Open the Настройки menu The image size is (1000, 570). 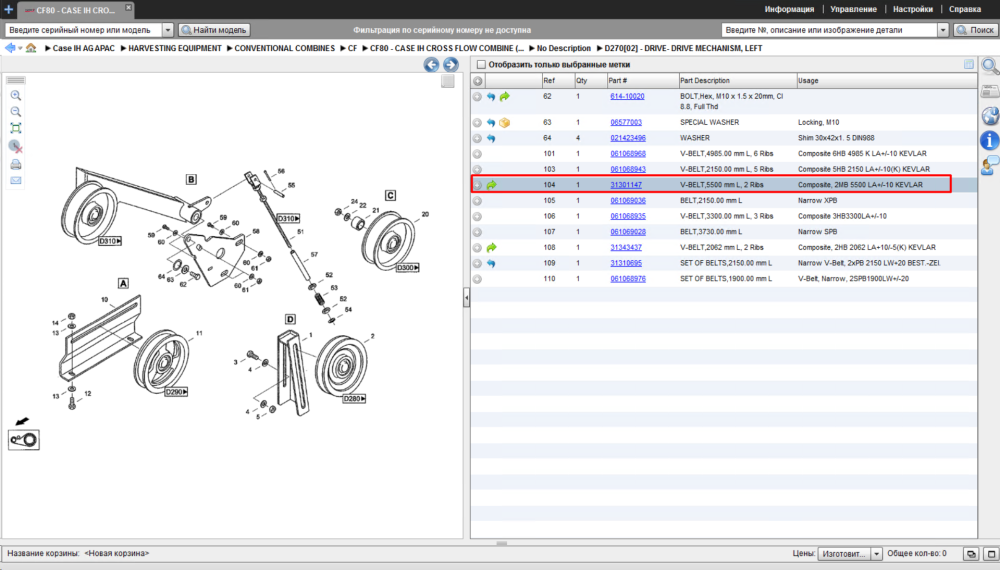pyautogui.click(x=913, y=10)
